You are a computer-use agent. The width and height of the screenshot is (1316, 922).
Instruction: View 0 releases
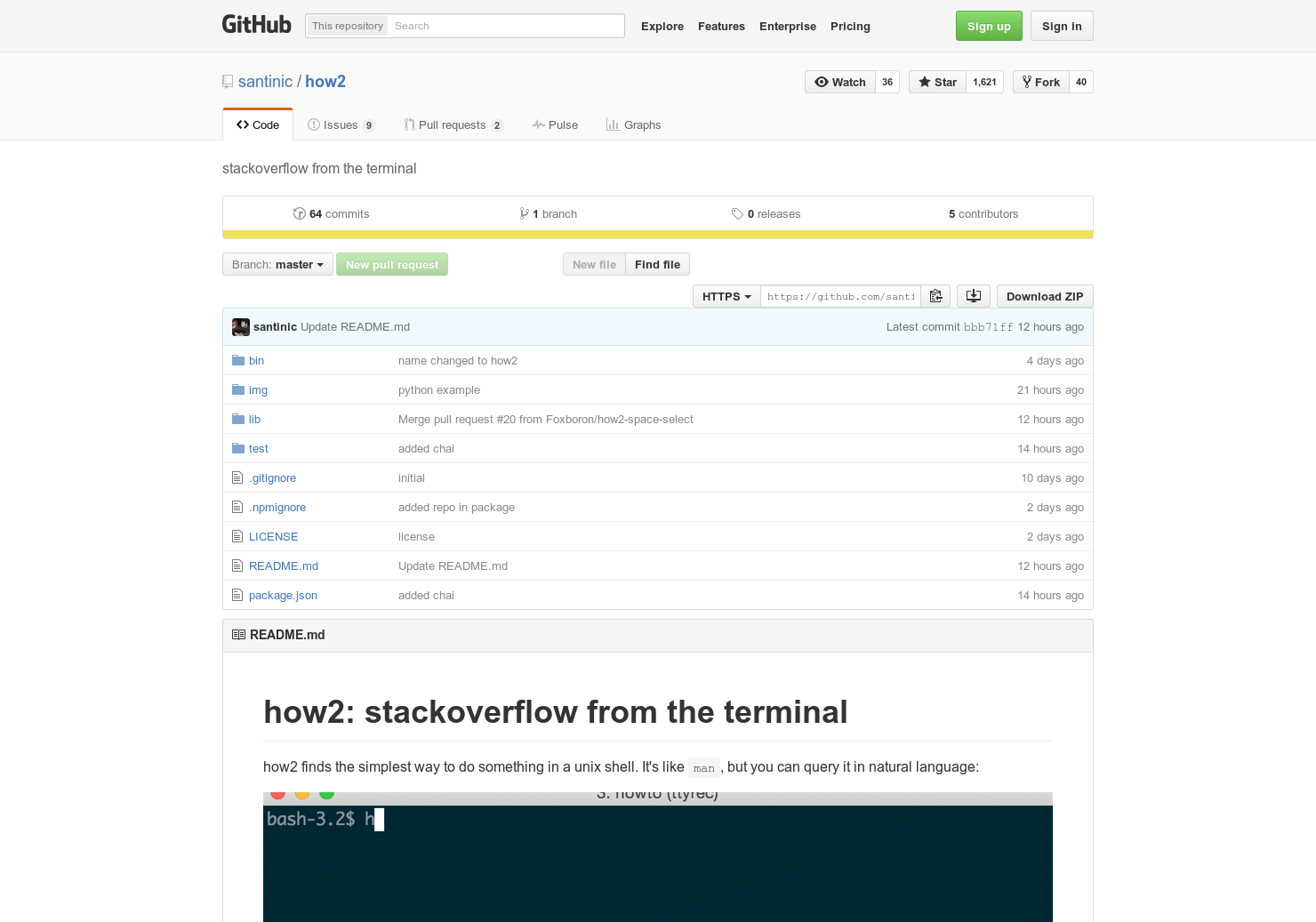[766, 213]
